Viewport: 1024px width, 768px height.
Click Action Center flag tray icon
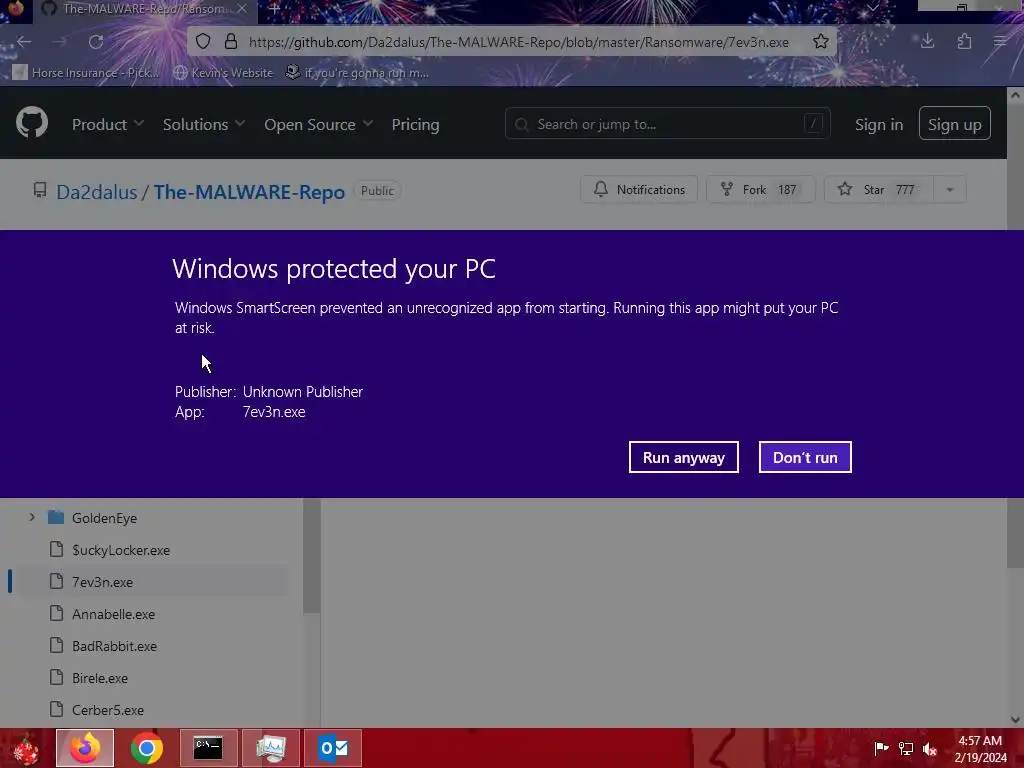(x=881, y=748)
